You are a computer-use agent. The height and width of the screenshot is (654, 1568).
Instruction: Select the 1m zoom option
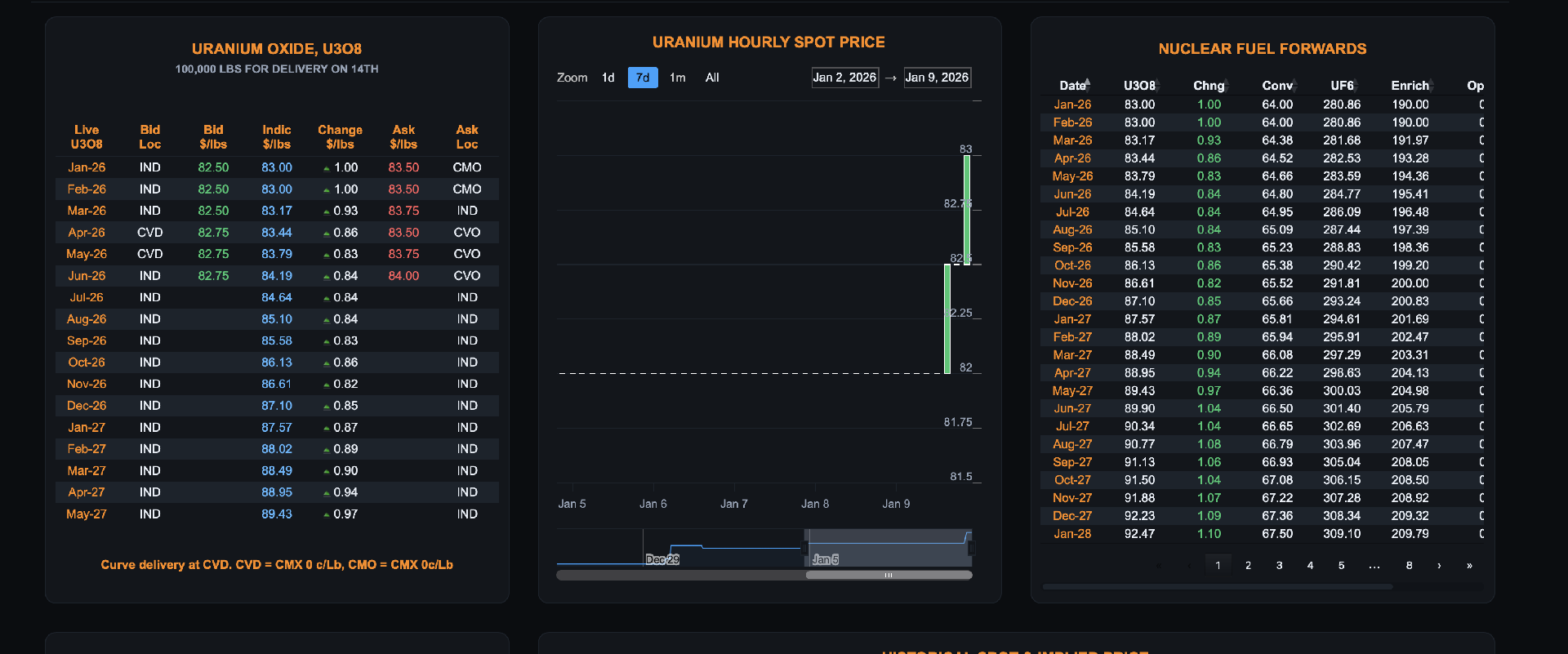(677, 78)
